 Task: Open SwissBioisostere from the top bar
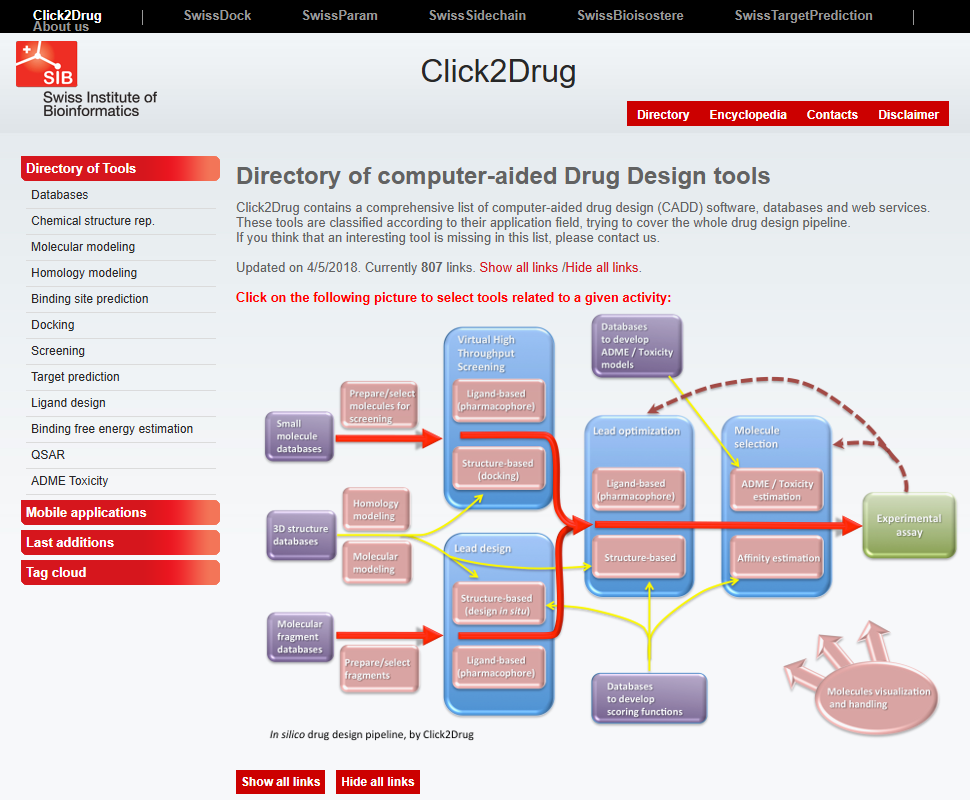630,15
